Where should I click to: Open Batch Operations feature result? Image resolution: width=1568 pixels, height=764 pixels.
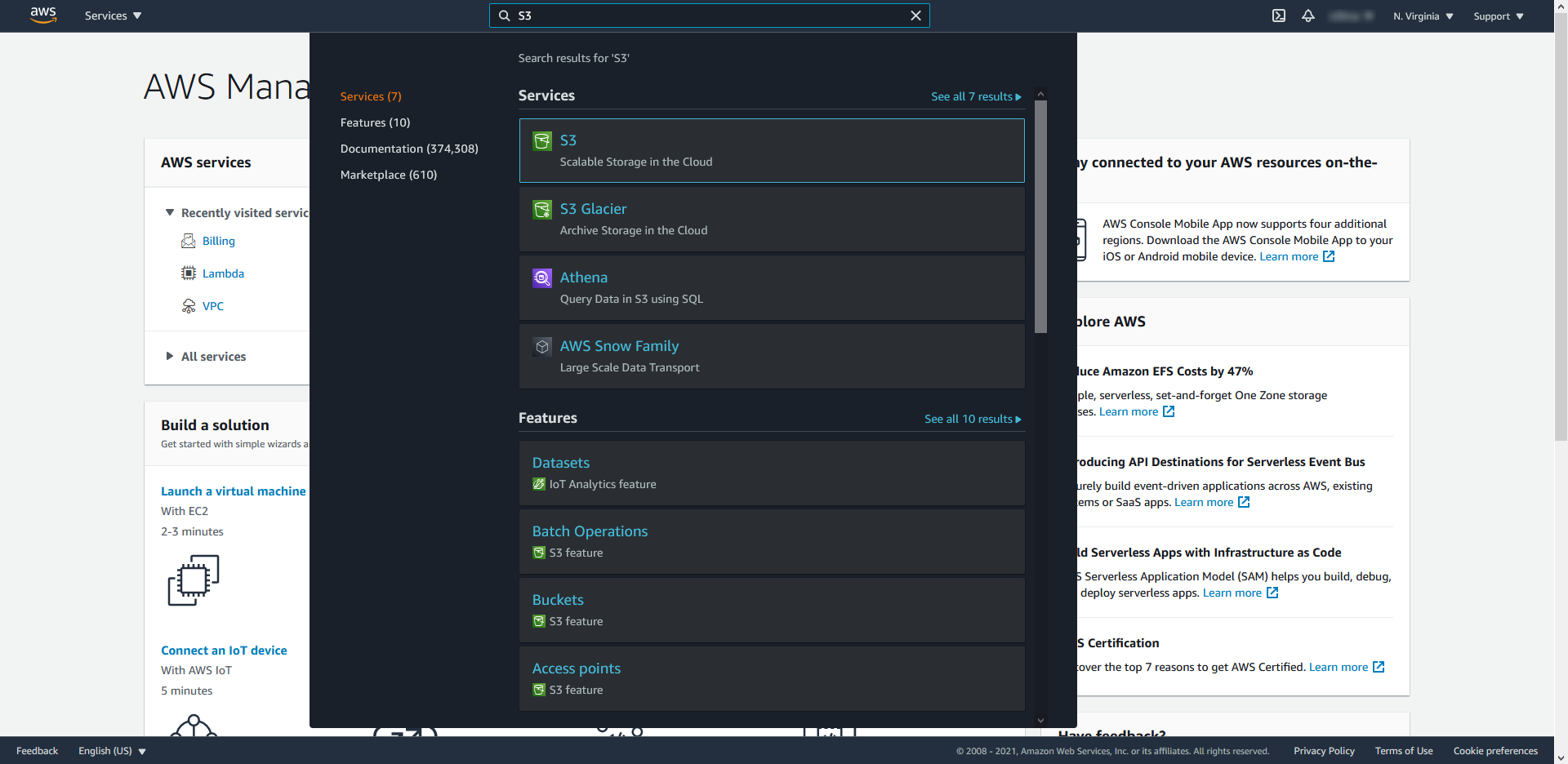tap(772, 541)
